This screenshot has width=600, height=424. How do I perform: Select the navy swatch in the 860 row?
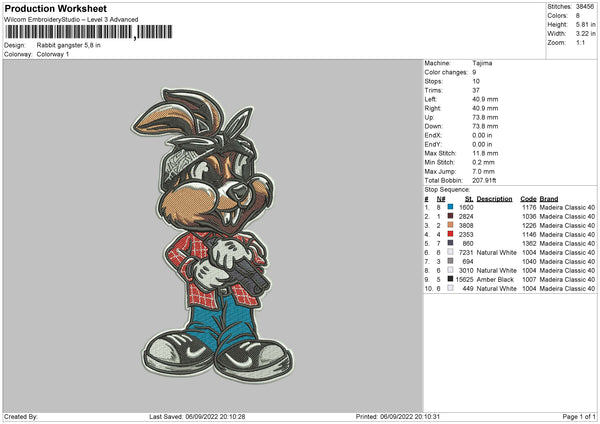[450, 243]
